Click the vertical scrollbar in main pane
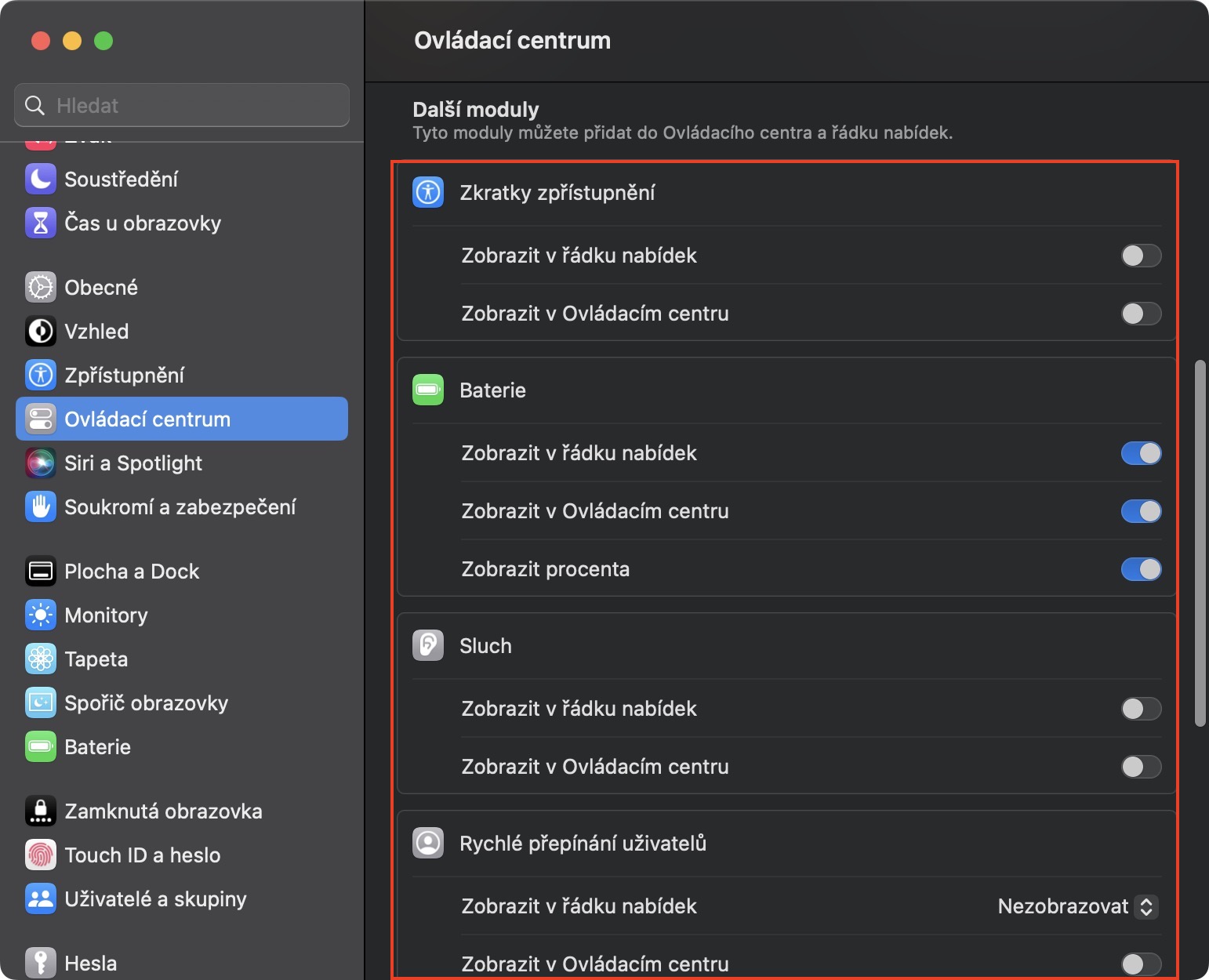This screenshot has width=1209, height=980. click(1200, 543)
